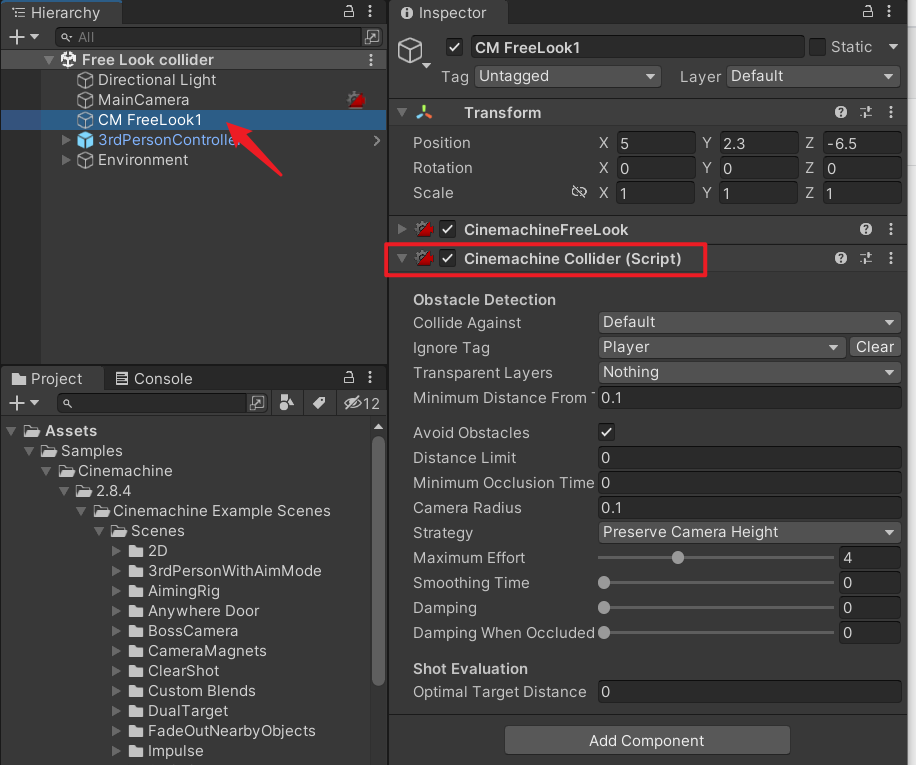
Task: Click the GameObject cube icon in Inspector
Action: click(410, 50)
